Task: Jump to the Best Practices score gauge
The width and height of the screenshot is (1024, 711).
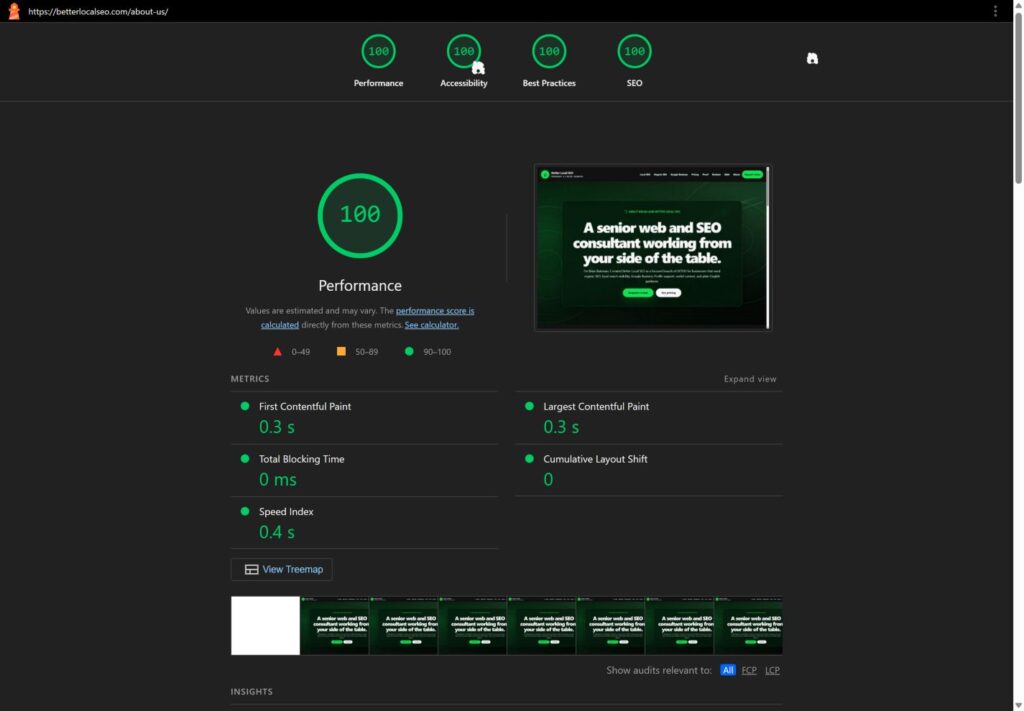Action: (x=549, y=60)
